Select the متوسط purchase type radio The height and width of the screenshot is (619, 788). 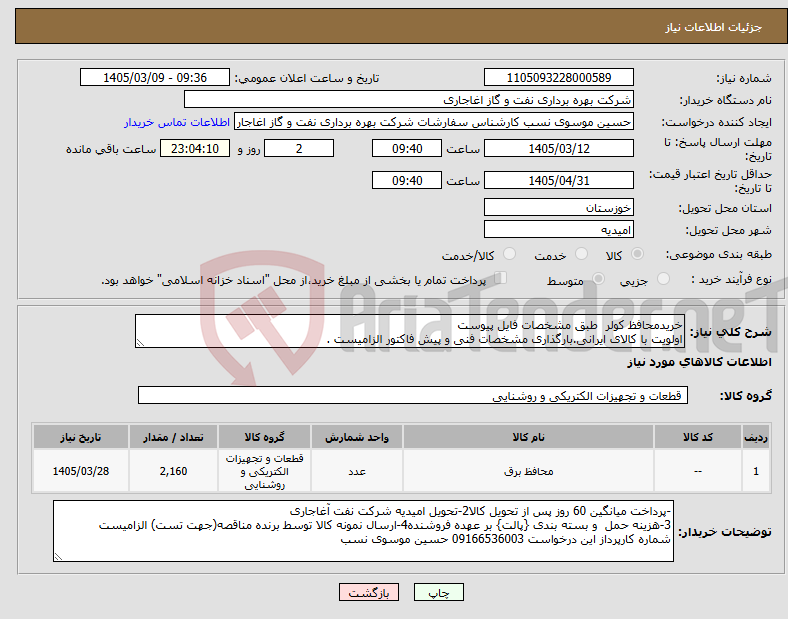point(598,279)
